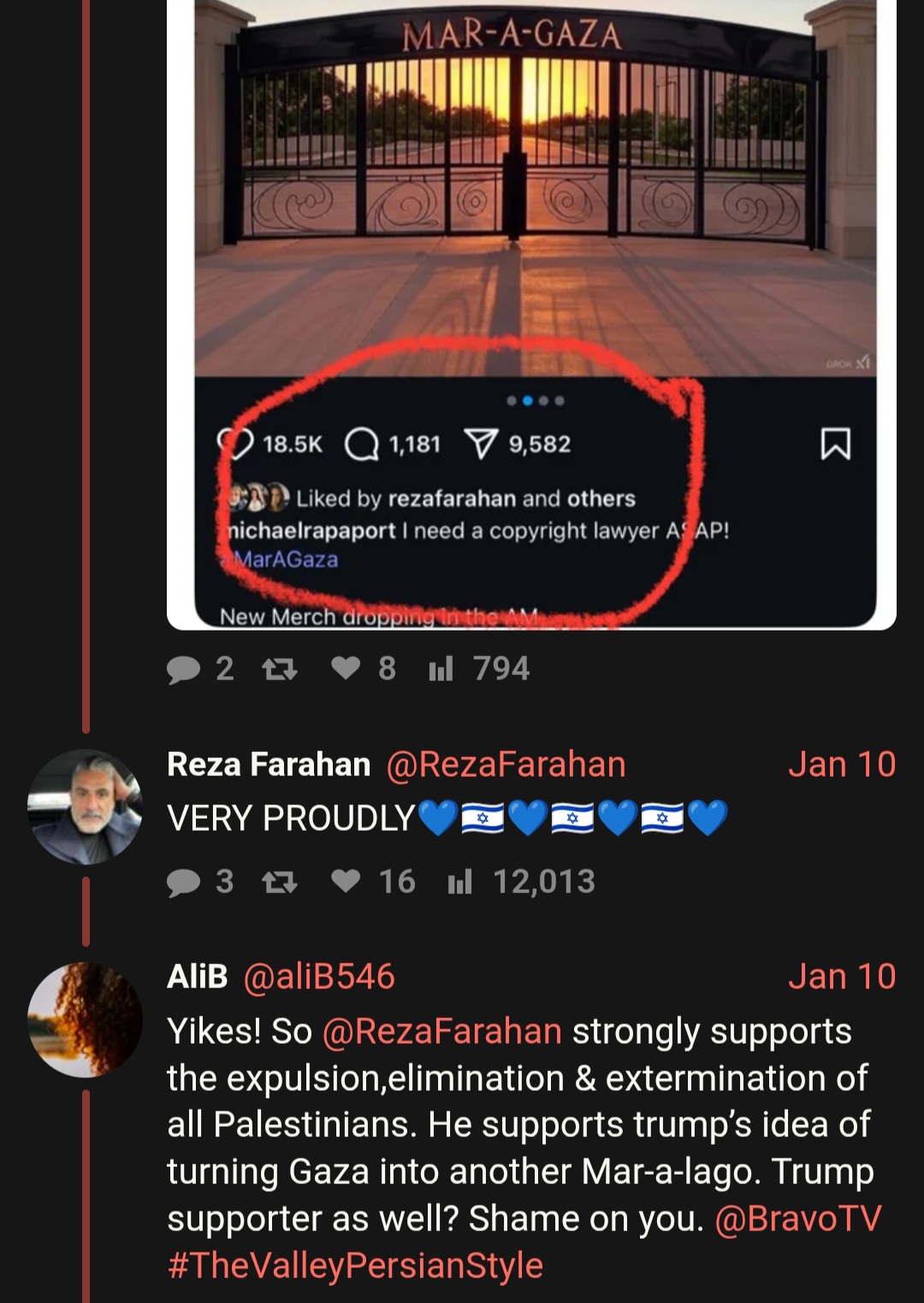Open the Jan 10 timestamp on AliB's tweet

coord(842,977)
